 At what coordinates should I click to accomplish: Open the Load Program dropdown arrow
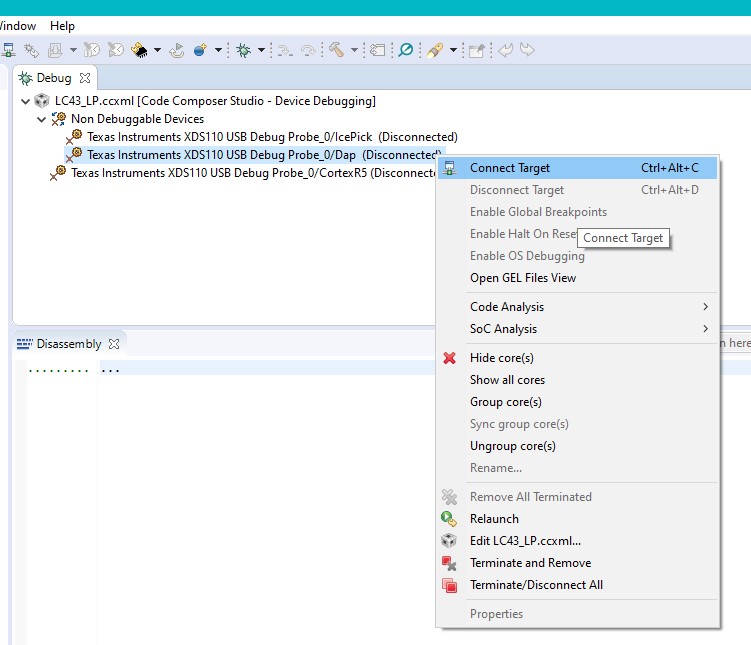(73, 50)
